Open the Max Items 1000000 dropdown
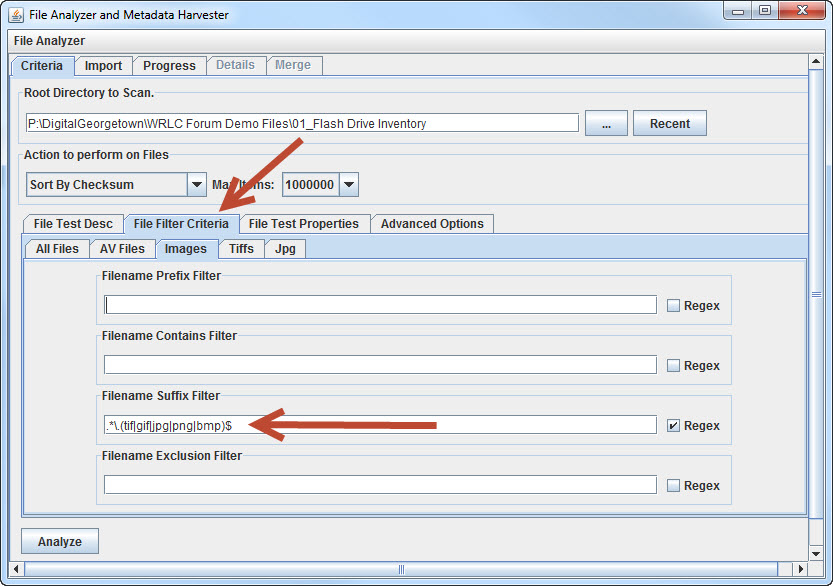 click(348, 185)
